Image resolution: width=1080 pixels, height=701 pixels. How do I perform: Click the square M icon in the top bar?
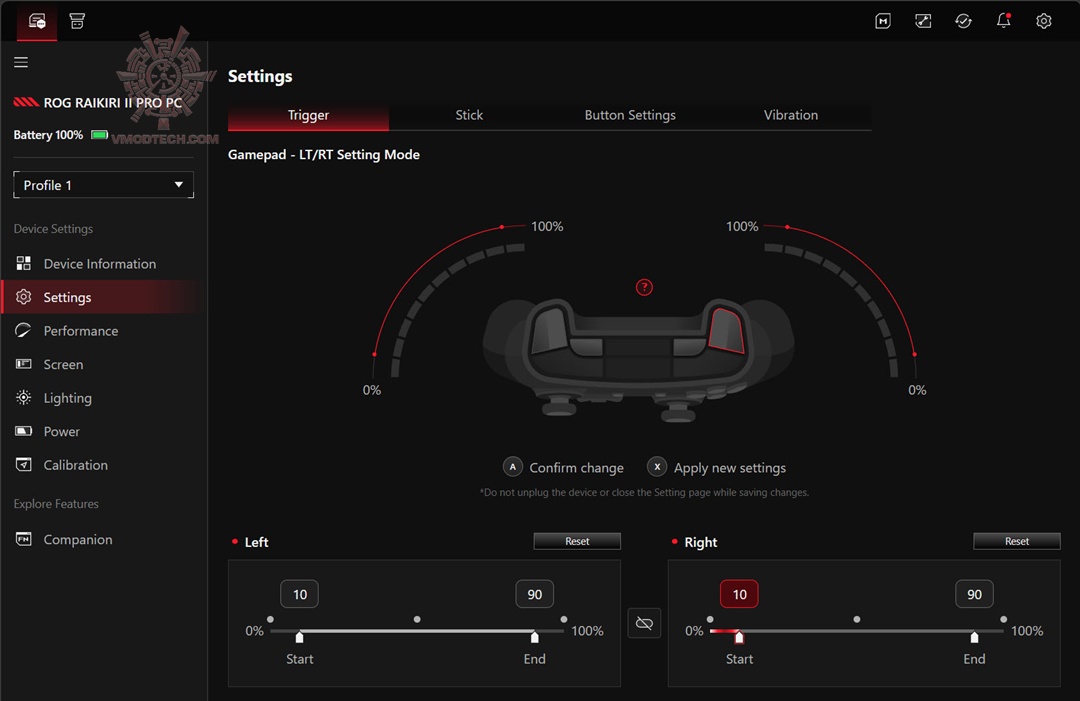[x=882, y=21]
